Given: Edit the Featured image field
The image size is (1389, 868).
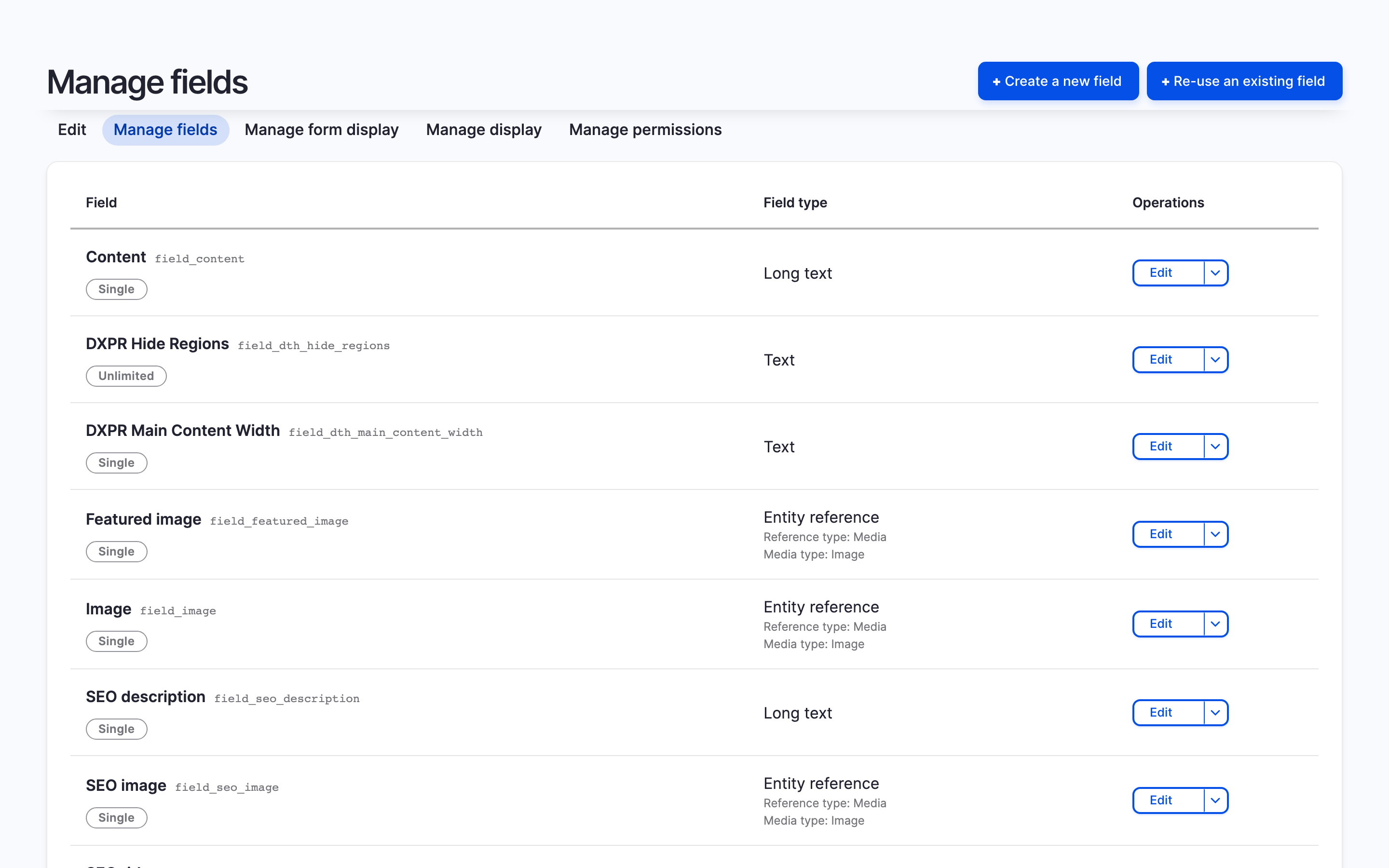Looking at the screenshot, I should coord(1168,534).
